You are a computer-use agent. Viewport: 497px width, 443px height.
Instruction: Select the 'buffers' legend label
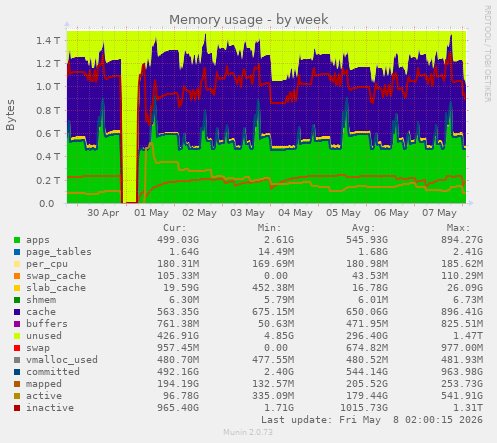pos(47,324)
